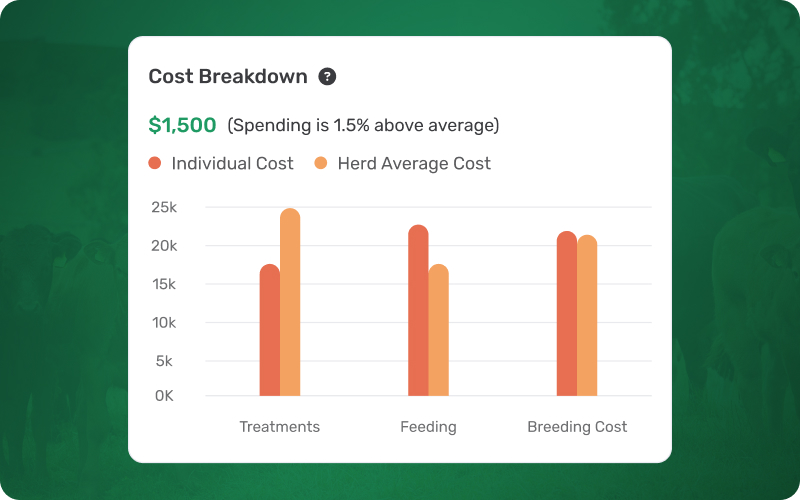This screenshot has height=500, width=800.
Task: Click the Individual Cost legend dot
Action: click(x=155, y=163)
